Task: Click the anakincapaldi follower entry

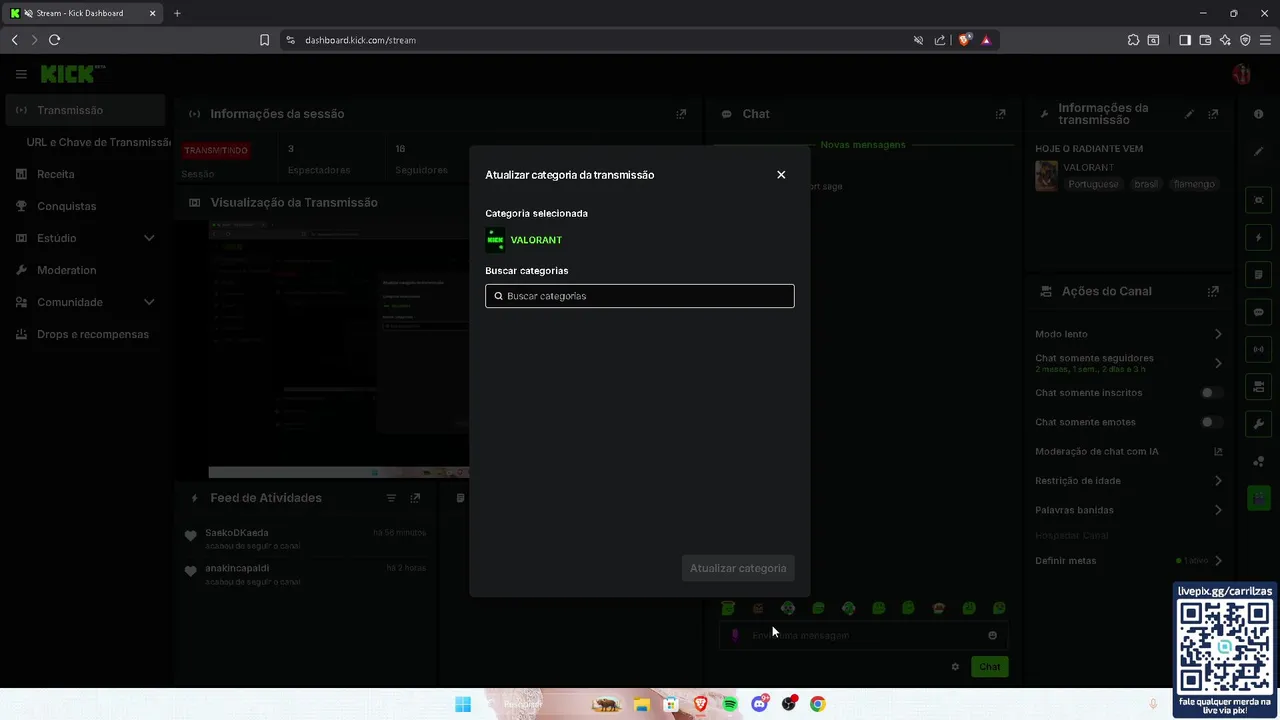Action: 305,574
